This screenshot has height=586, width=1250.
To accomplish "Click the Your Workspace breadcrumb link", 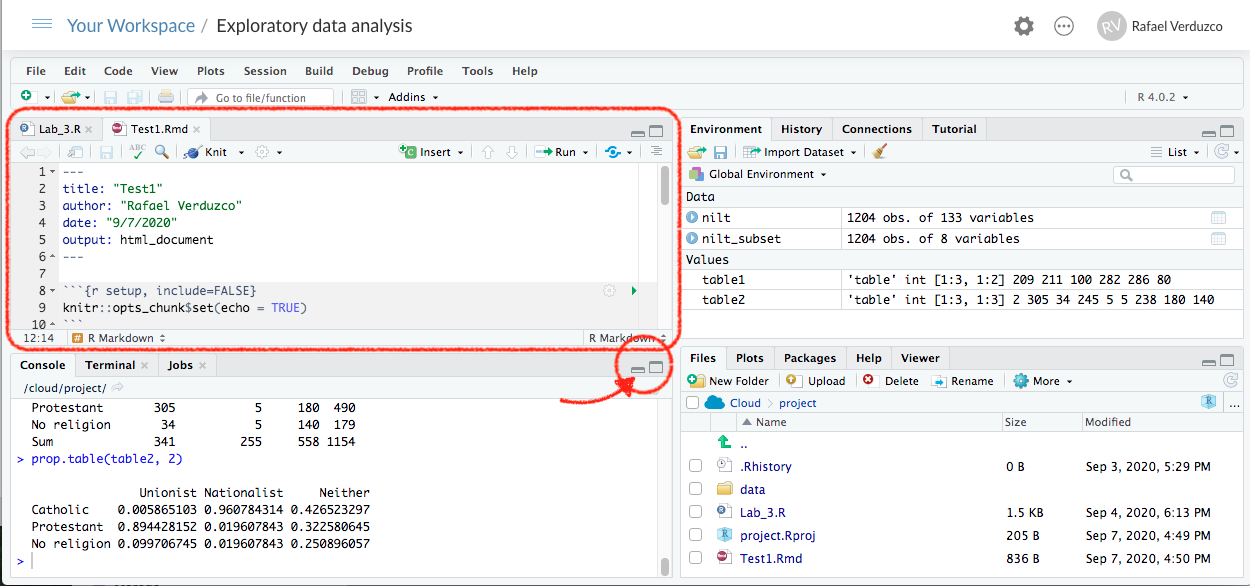I will pos(131,26).
